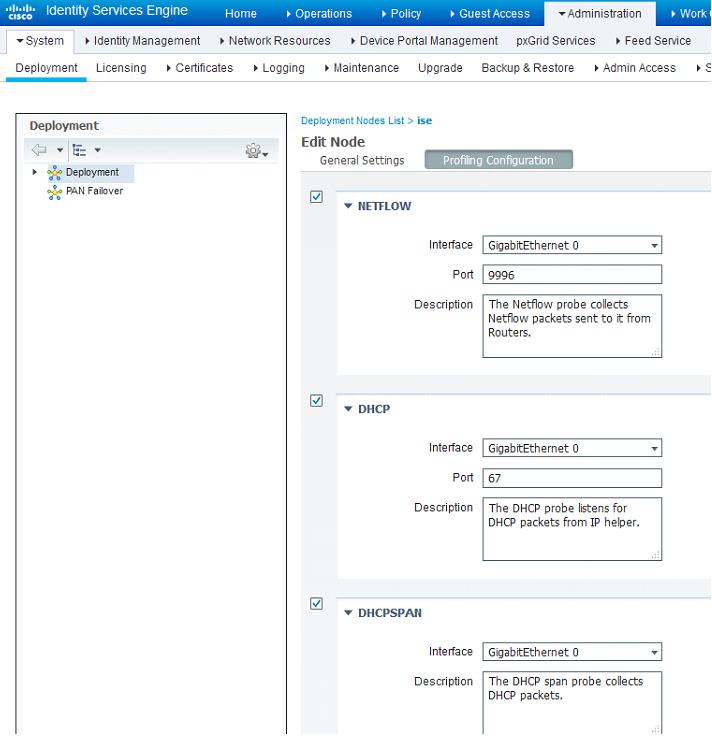This screenshot has width=712, height=739.
Task: Click the tree view icon in Deployment toolbar
Action: [x=79, y=150]
